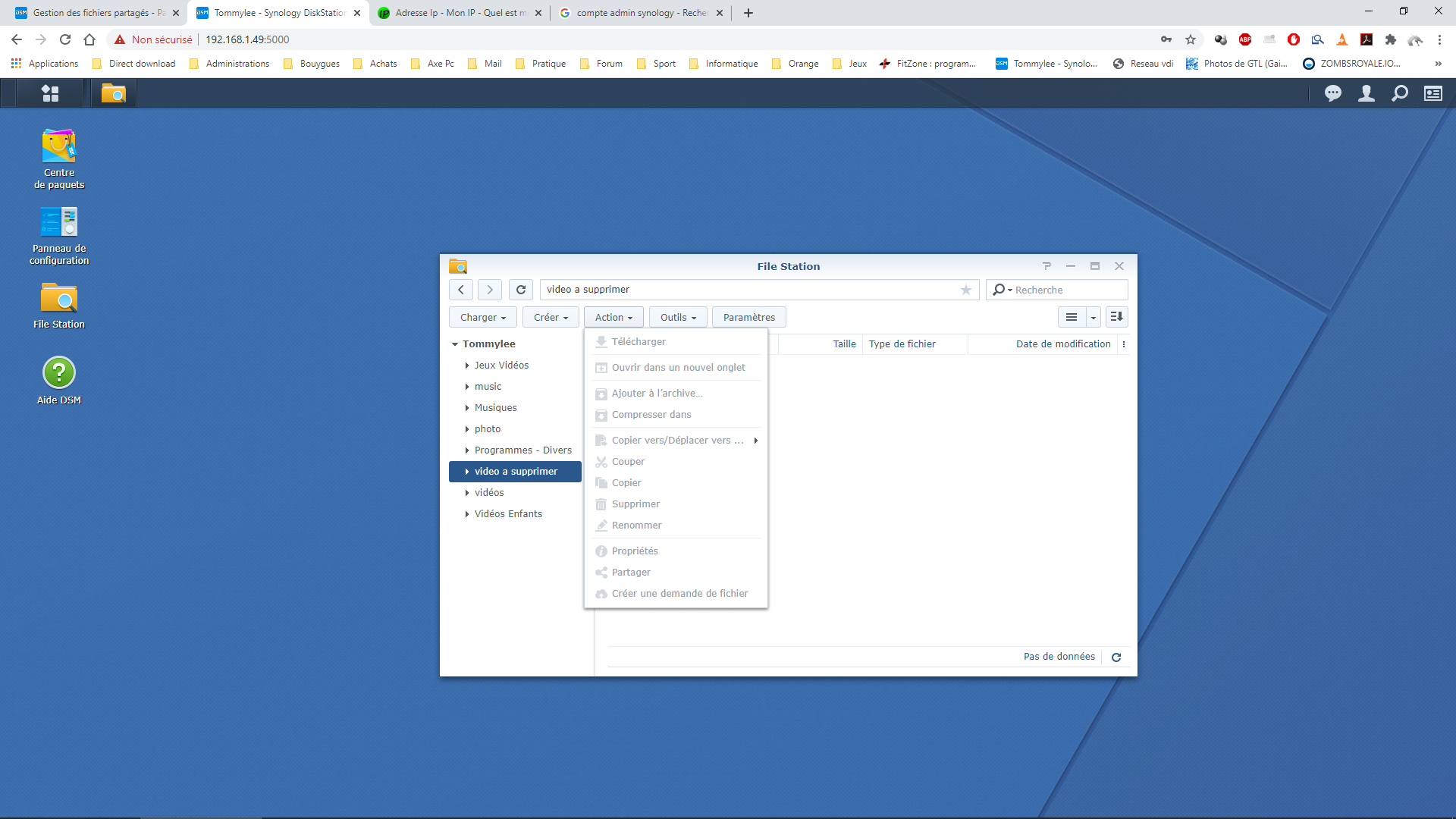Open the DSM main menu grid icon
Image resolution: width=1456 pixels, height=819 pixels.
coord(50,93)
